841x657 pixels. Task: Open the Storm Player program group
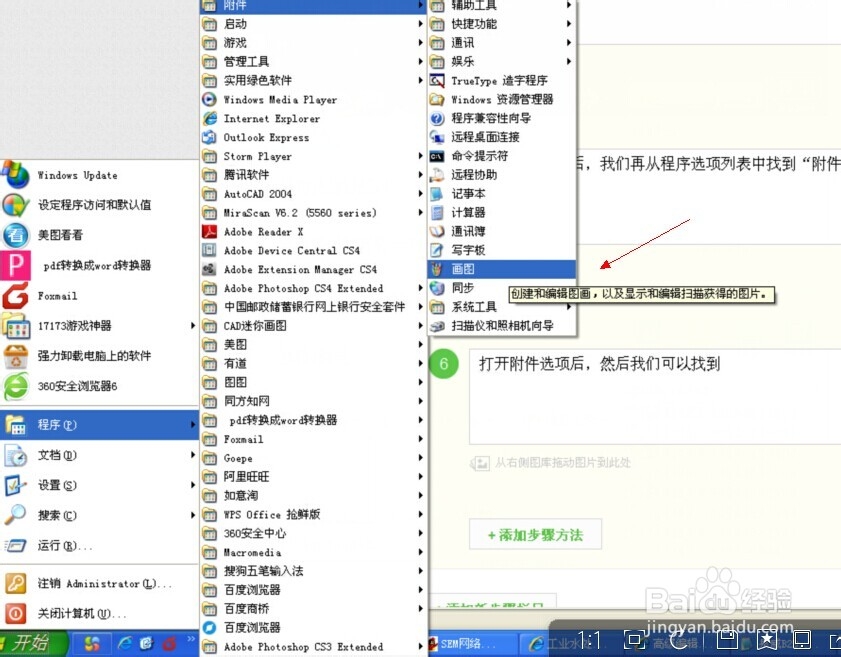coord(313,156)
